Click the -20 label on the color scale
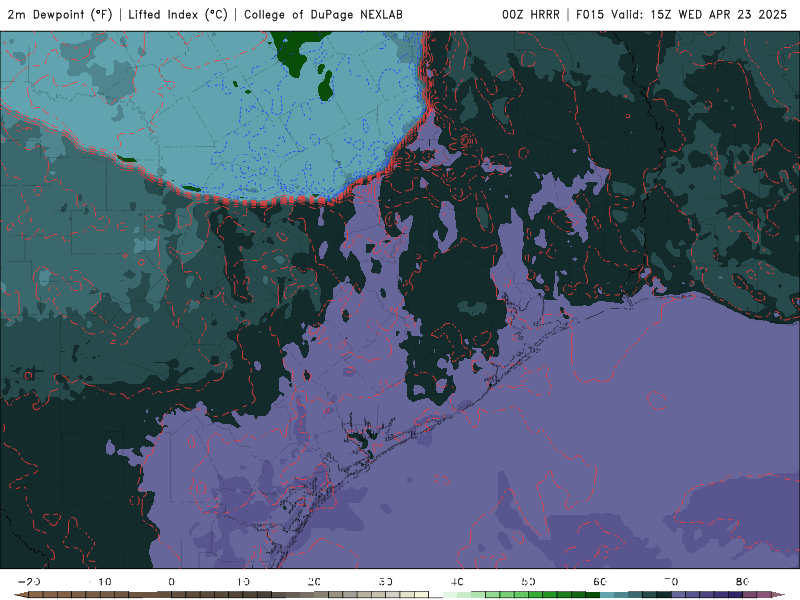Image resolution: width=800 pixels, height=600 pixels. tap(29, 582)
